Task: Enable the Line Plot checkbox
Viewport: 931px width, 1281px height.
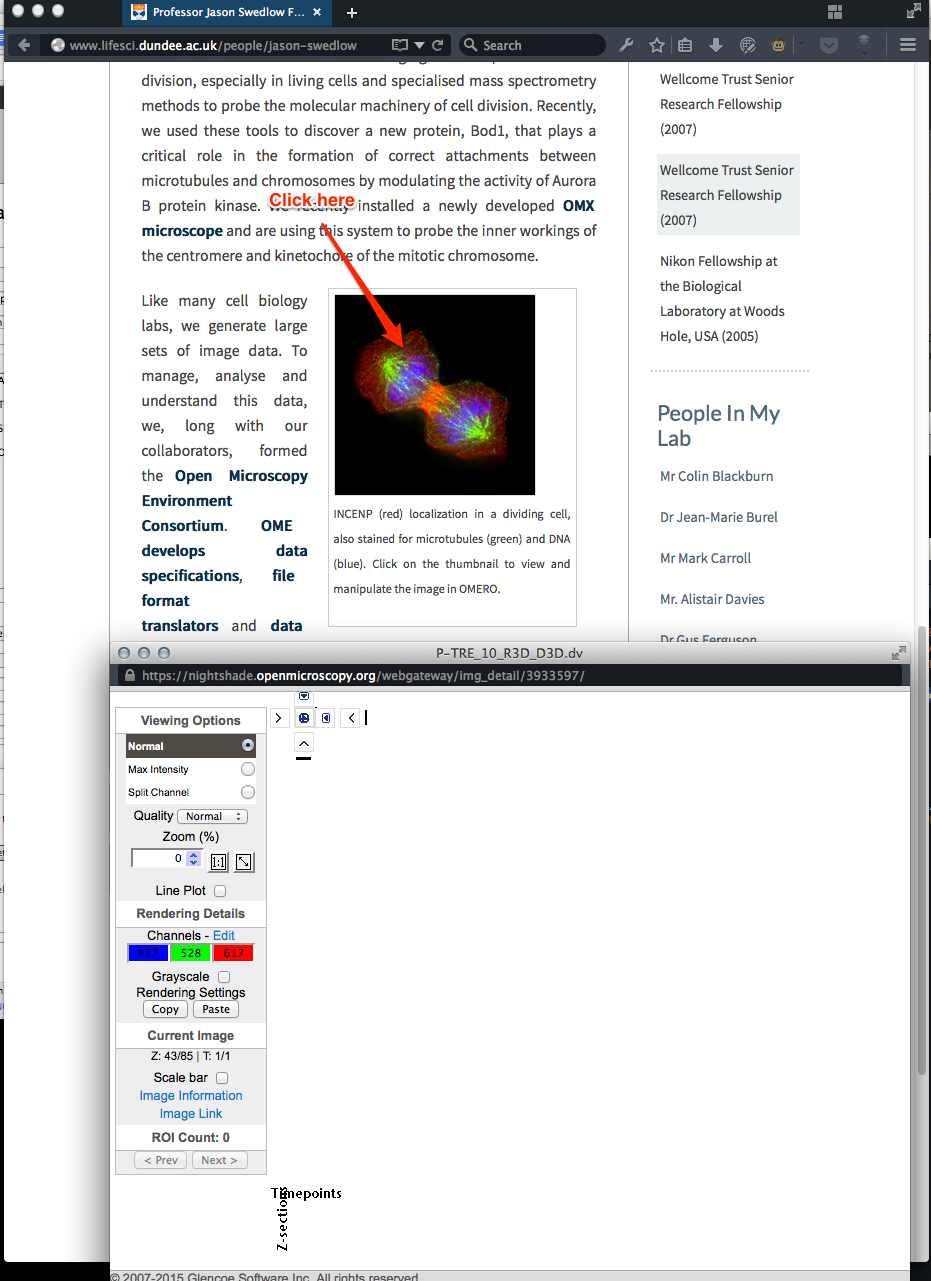Action: pyautogui.click(x=220, y=891)
